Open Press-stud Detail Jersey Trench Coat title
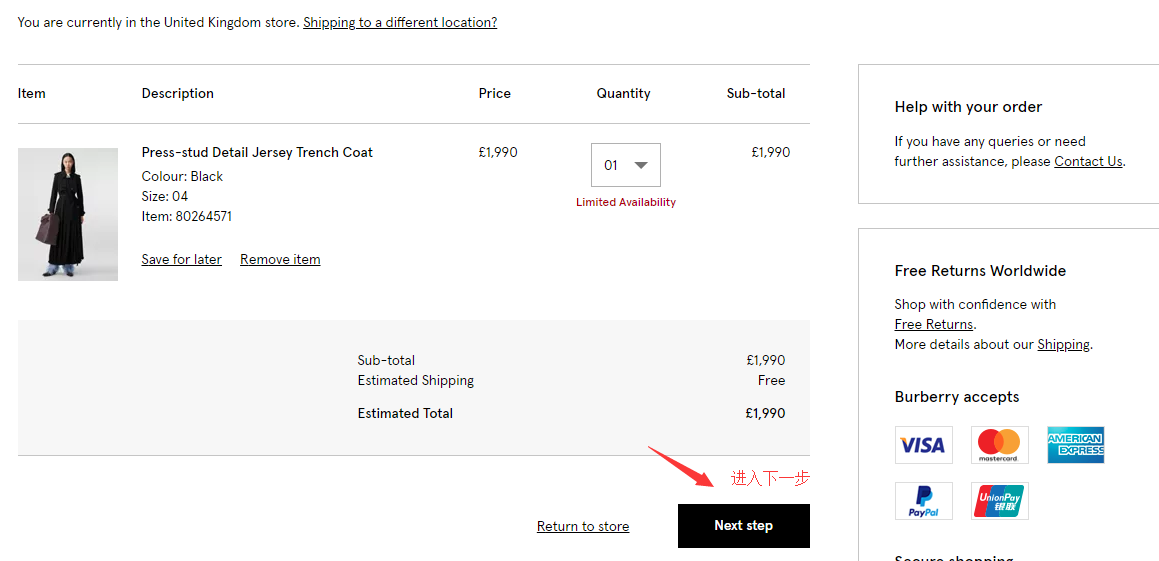1159x561 pixels. pos(257,152)
